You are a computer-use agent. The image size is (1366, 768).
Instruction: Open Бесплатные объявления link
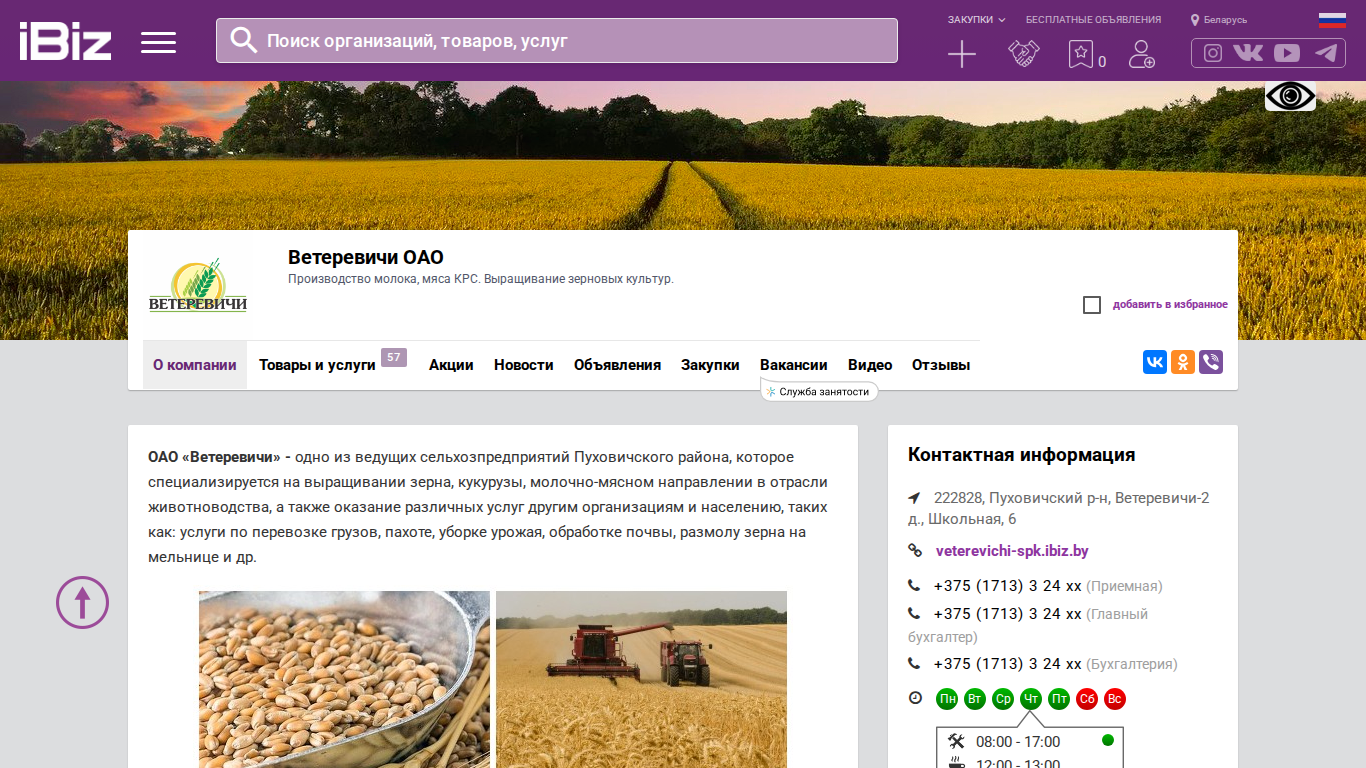tap(1093, 19)
